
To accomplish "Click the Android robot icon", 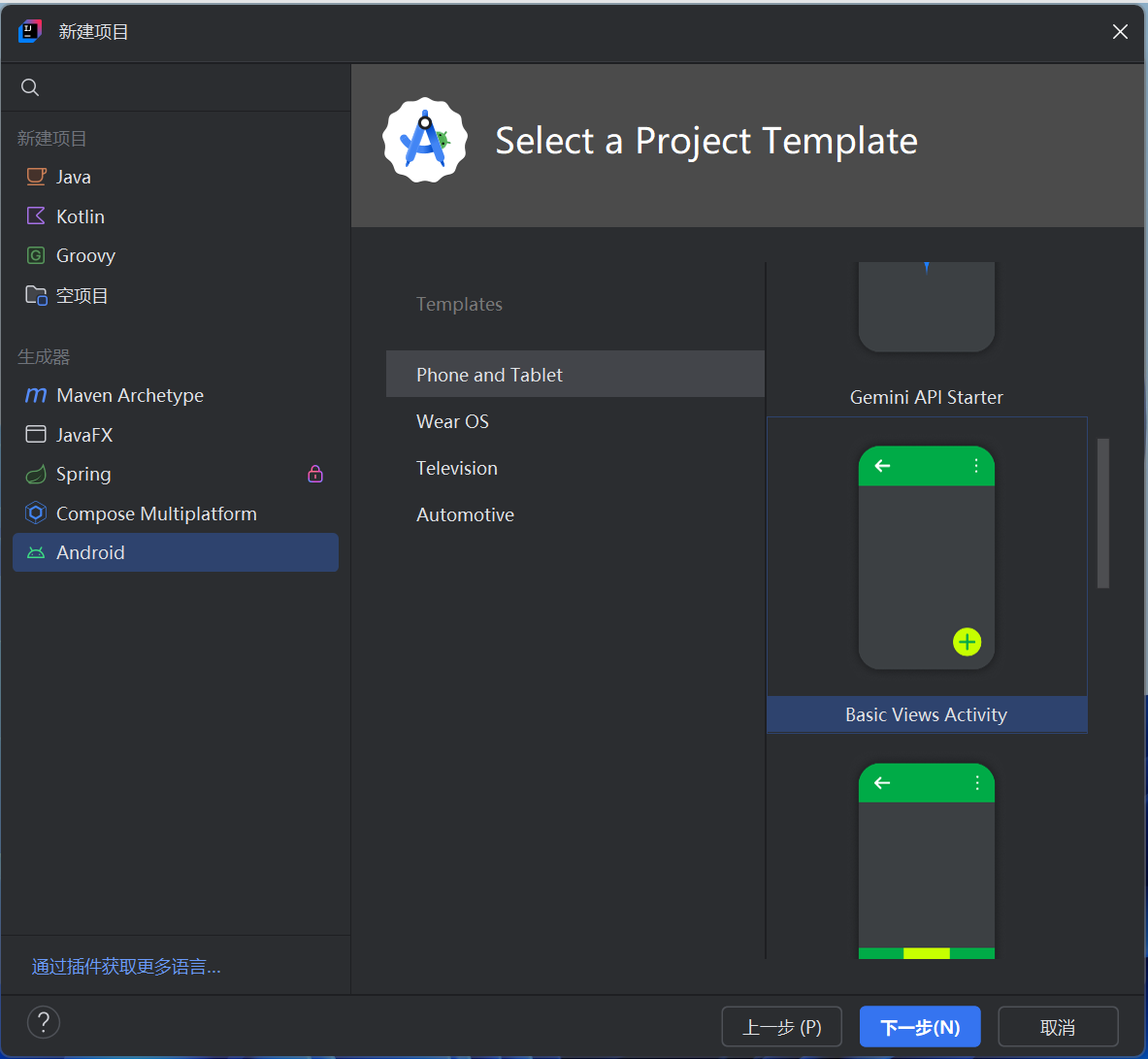I will 36,553.
